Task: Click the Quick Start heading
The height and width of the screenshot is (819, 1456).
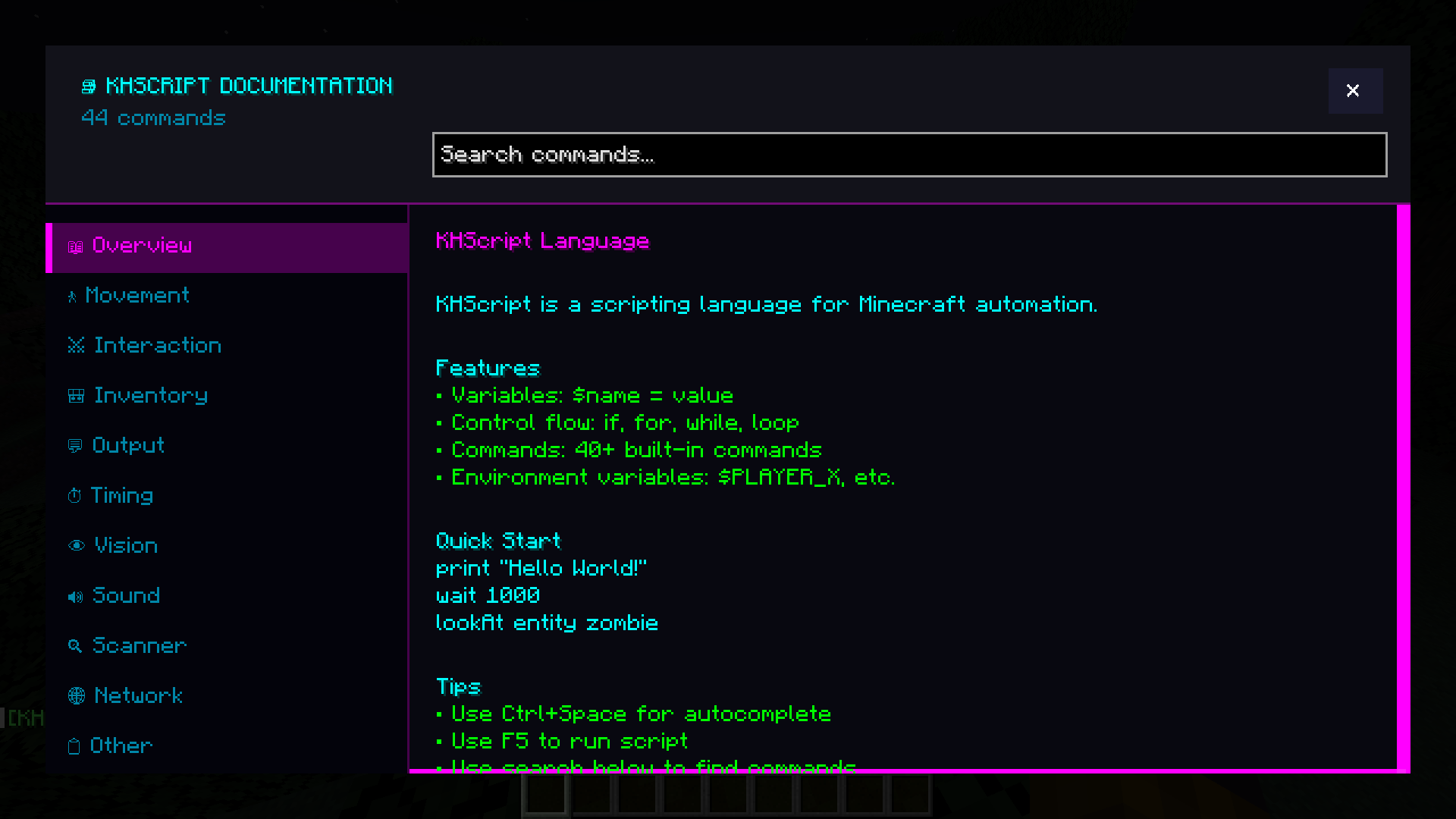Action: pos(498,541)
